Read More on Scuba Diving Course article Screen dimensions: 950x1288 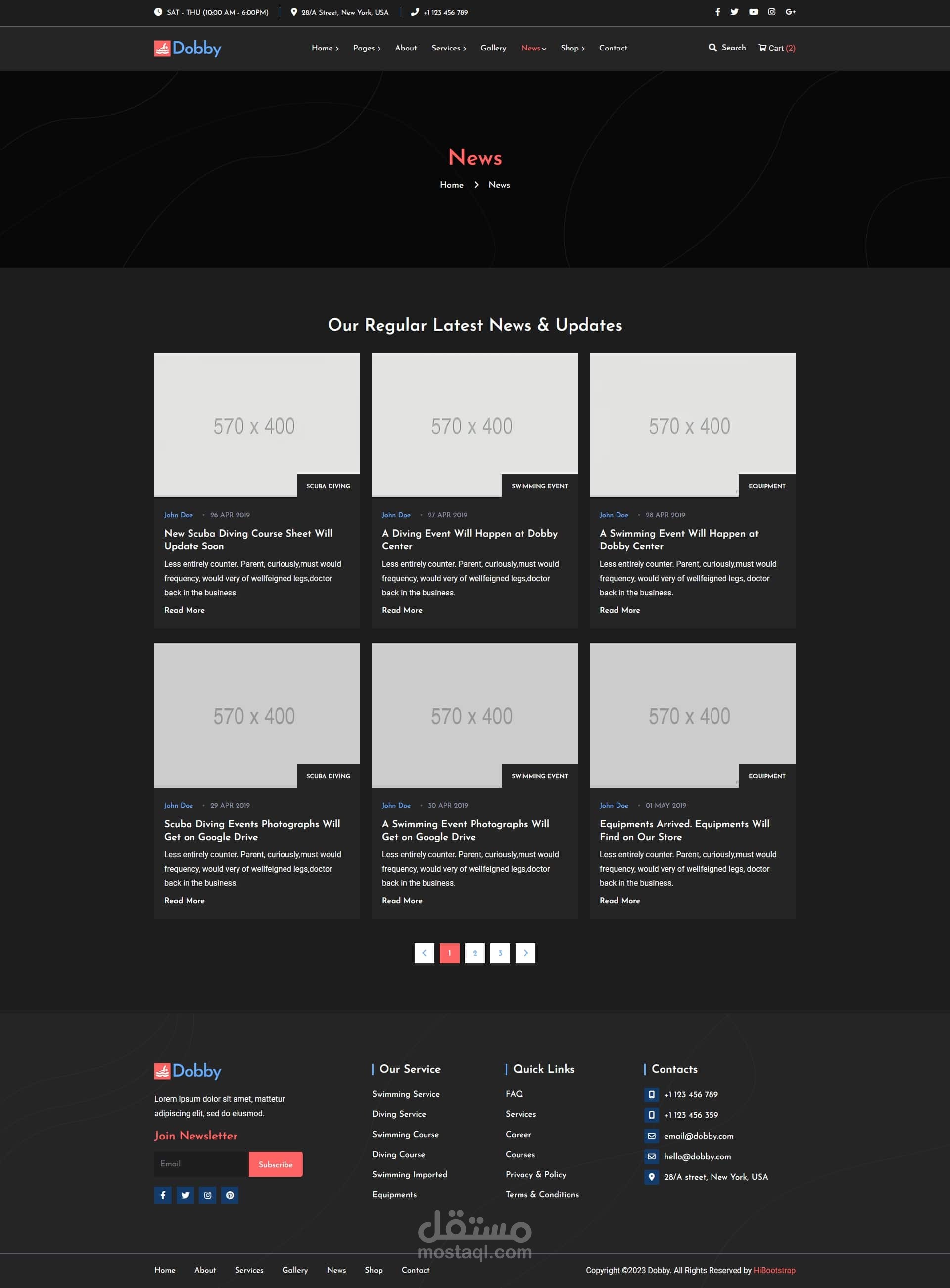point(184,610)
